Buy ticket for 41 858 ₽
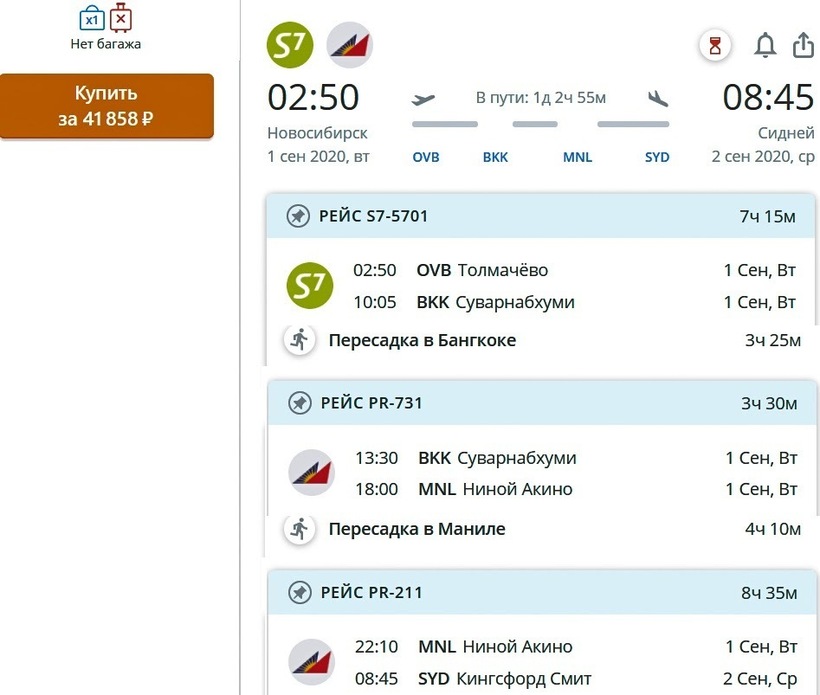 tap(106, 106)
